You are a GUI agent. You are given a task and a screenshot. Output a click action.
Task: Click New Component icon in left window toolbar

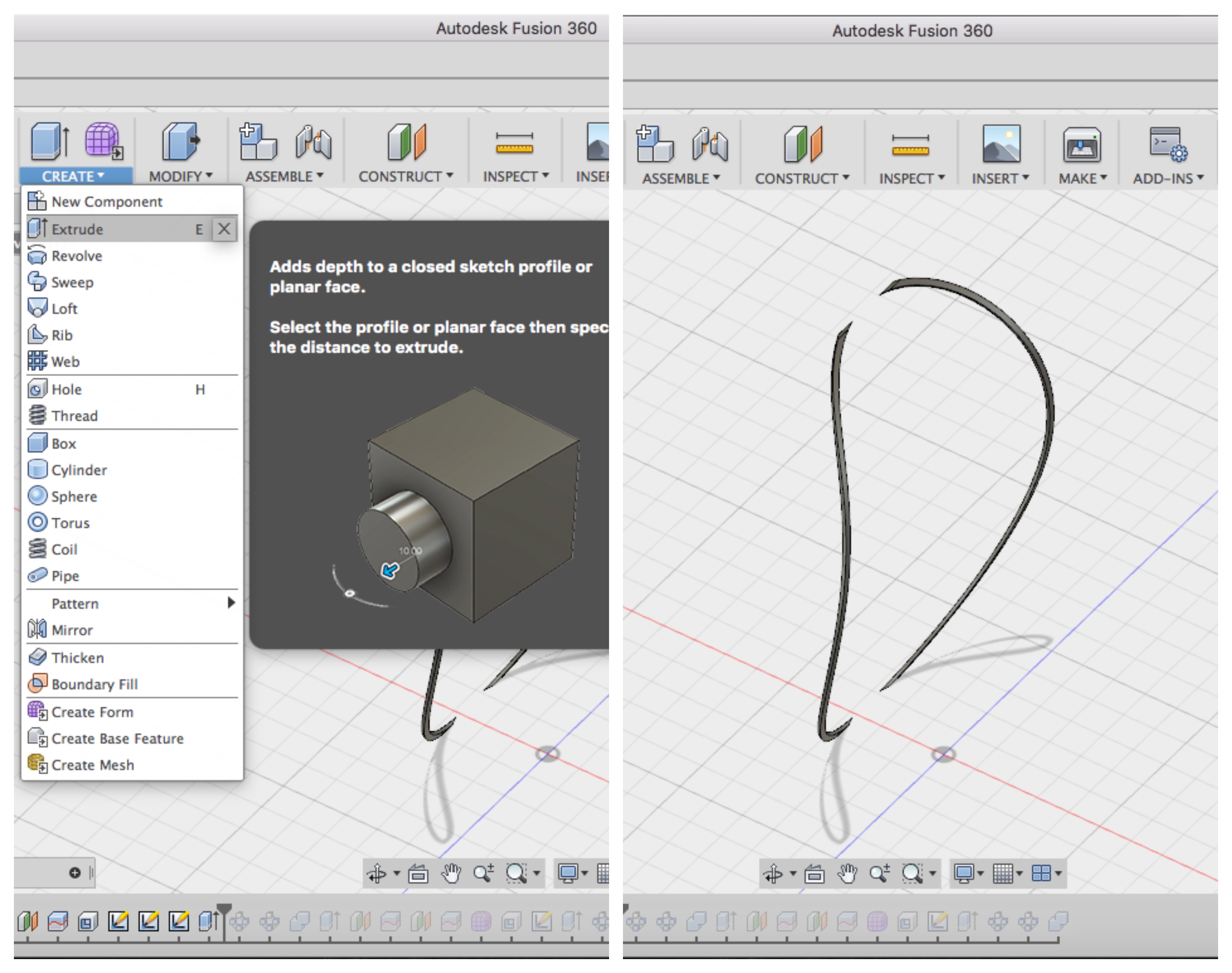click(x=258, y=141)
